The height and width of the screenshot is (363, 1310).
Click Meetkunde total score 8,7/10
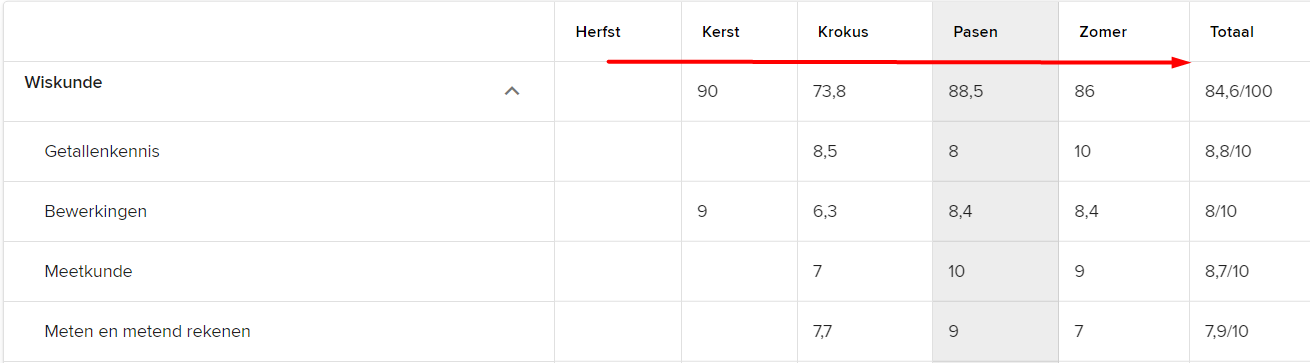(x=1227, y=272)
